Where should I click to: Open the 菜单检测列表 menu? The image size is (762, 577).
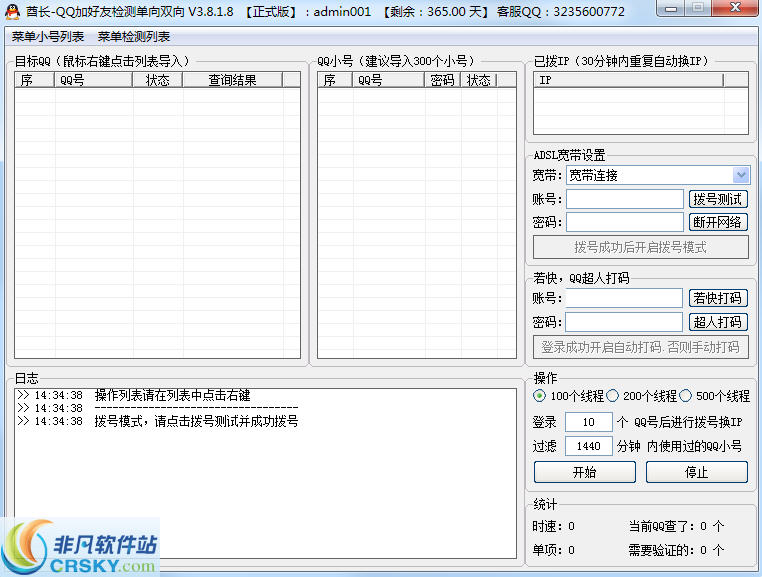[x=134, y=36]
